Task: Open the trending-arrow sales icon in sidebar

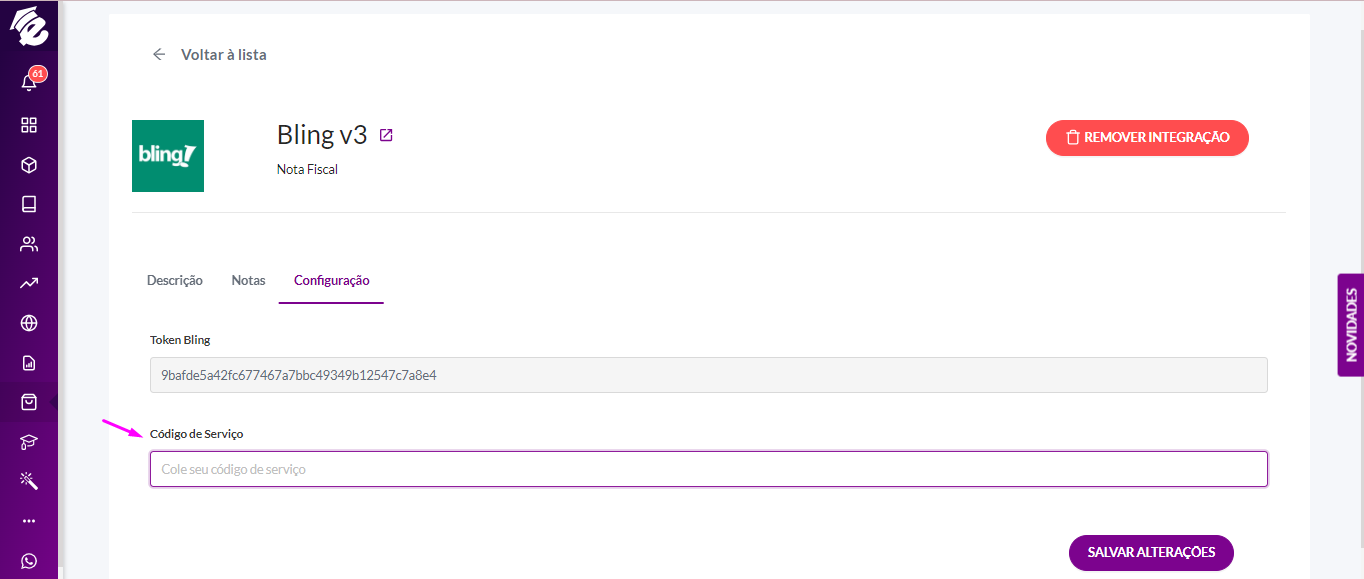Action: pyautogui.click(x=29, y=283)
